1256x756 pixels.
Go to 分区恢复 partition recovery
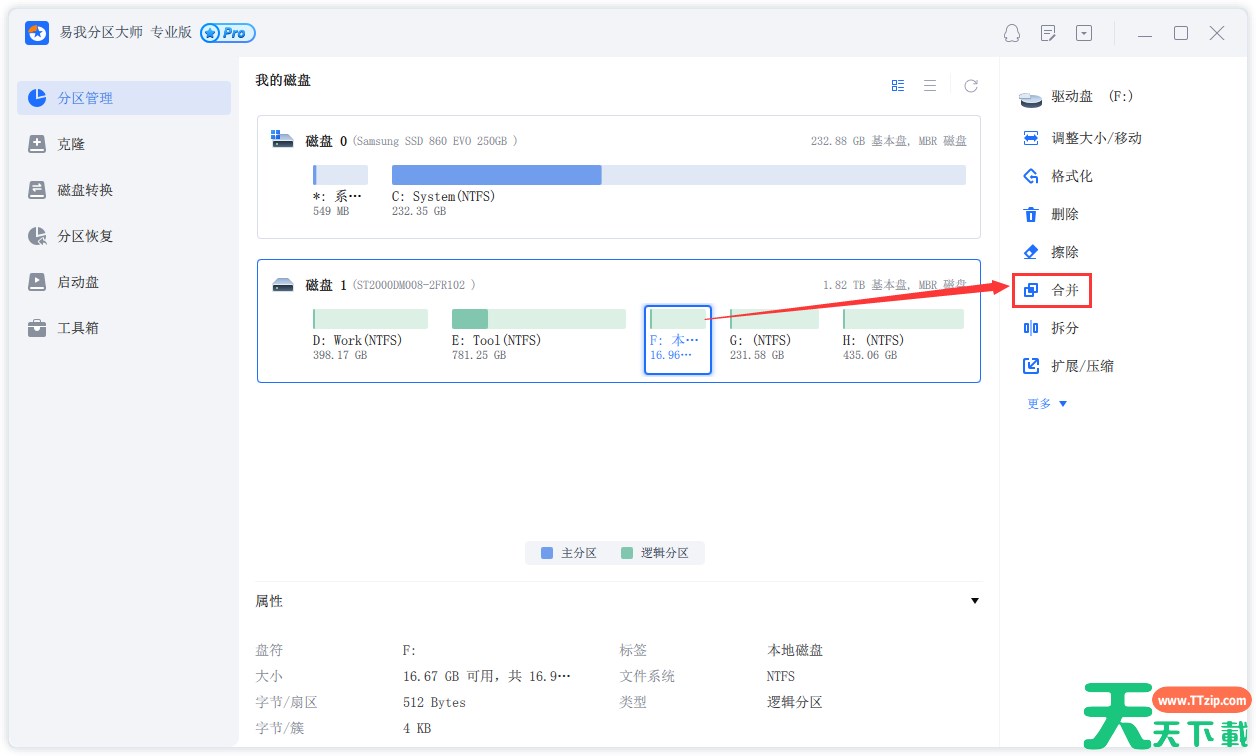[x=84, y=236]
